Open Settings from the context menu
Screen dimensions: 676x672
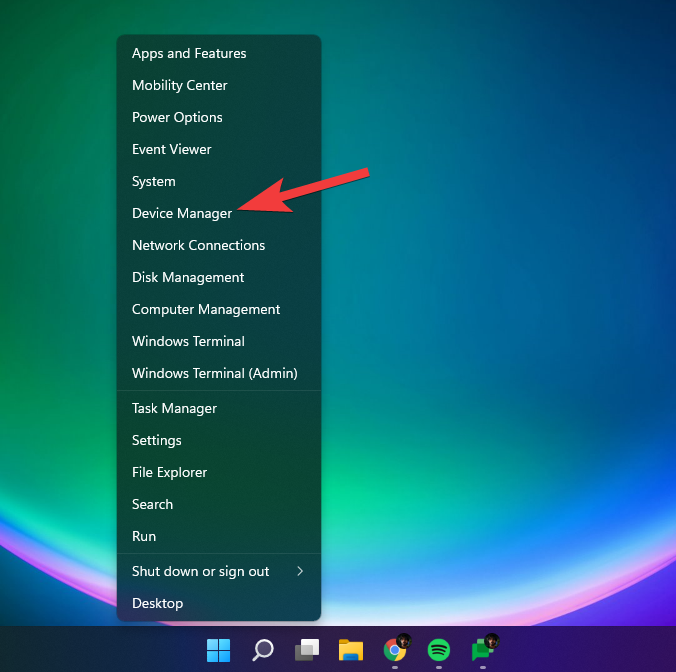157,440
